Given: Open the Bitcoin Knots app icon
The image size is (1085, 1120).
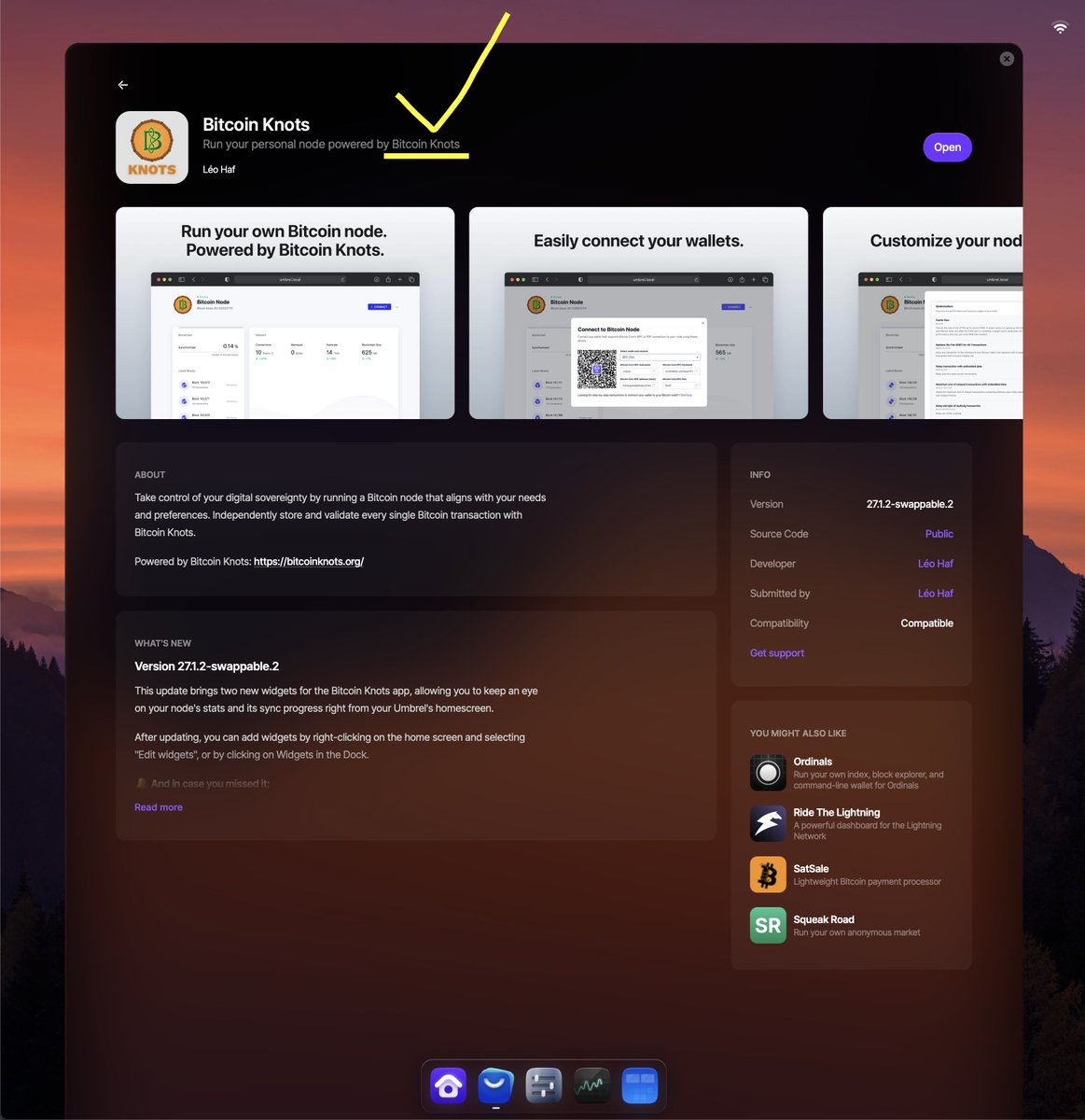Looking at the screenshot, I should (x=152, y=147).
